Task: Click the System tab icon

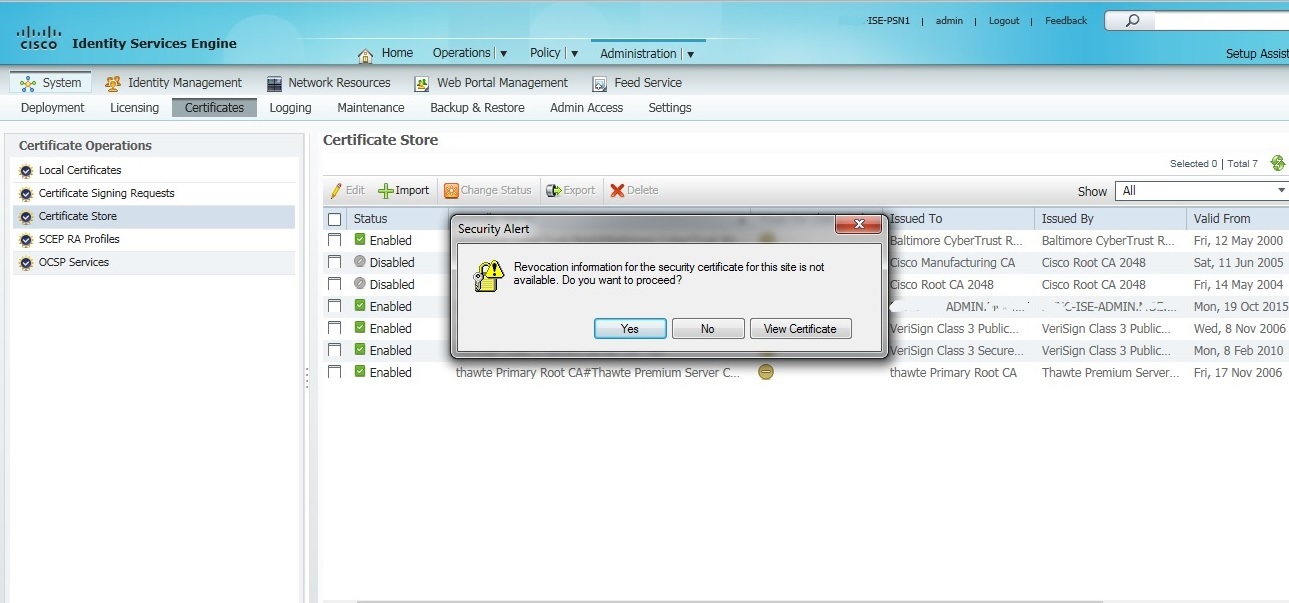Action: [28, 83]
